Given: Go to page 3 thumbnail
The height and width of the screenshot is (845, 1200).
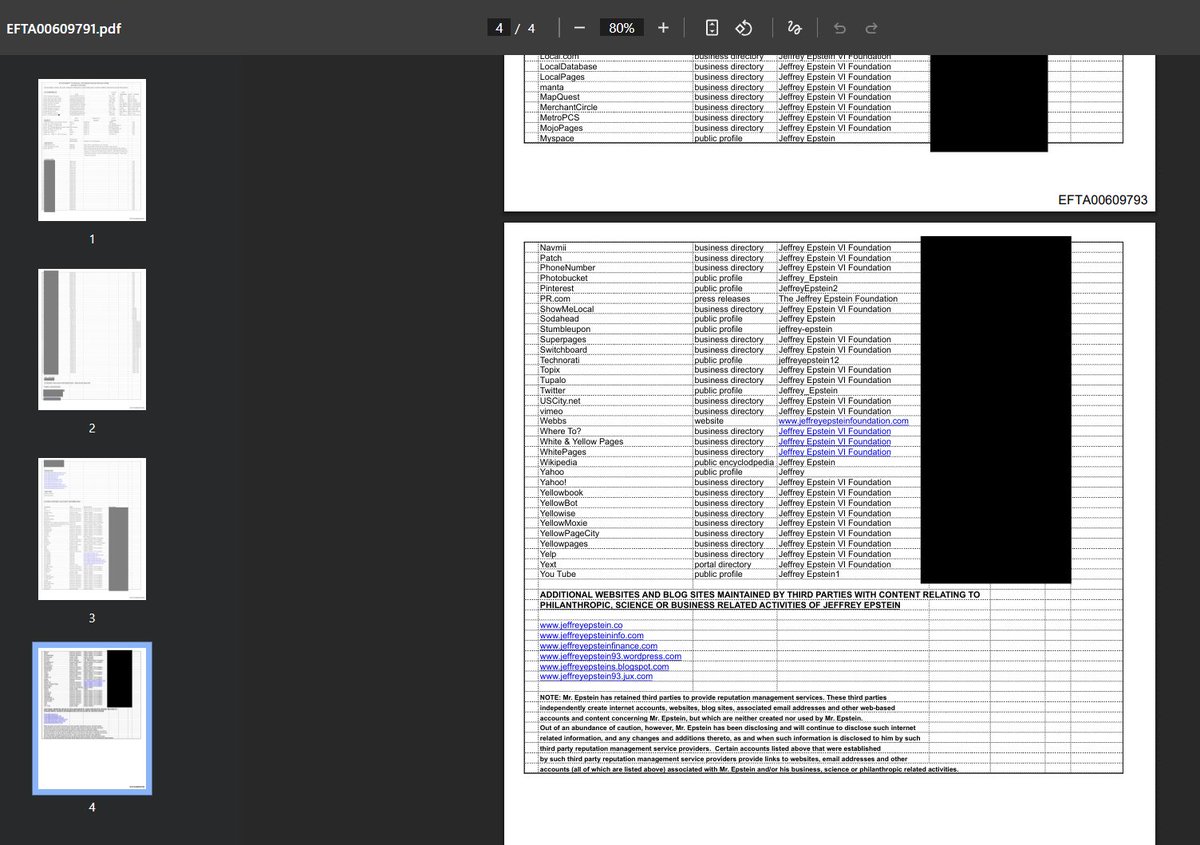Looking at the screenshot, I should pyautogui.click(x=92, y=529).
